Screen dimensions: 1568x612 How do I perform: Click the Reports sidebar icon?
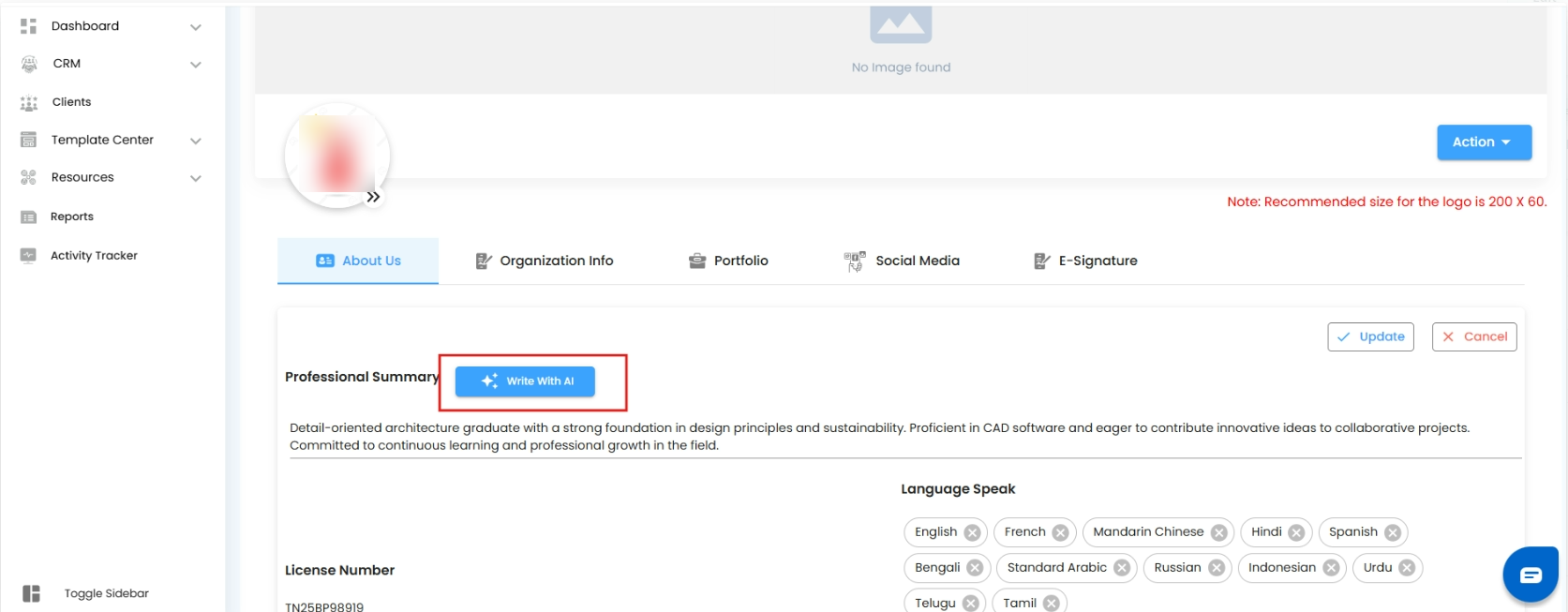click(x=29, y=216)
